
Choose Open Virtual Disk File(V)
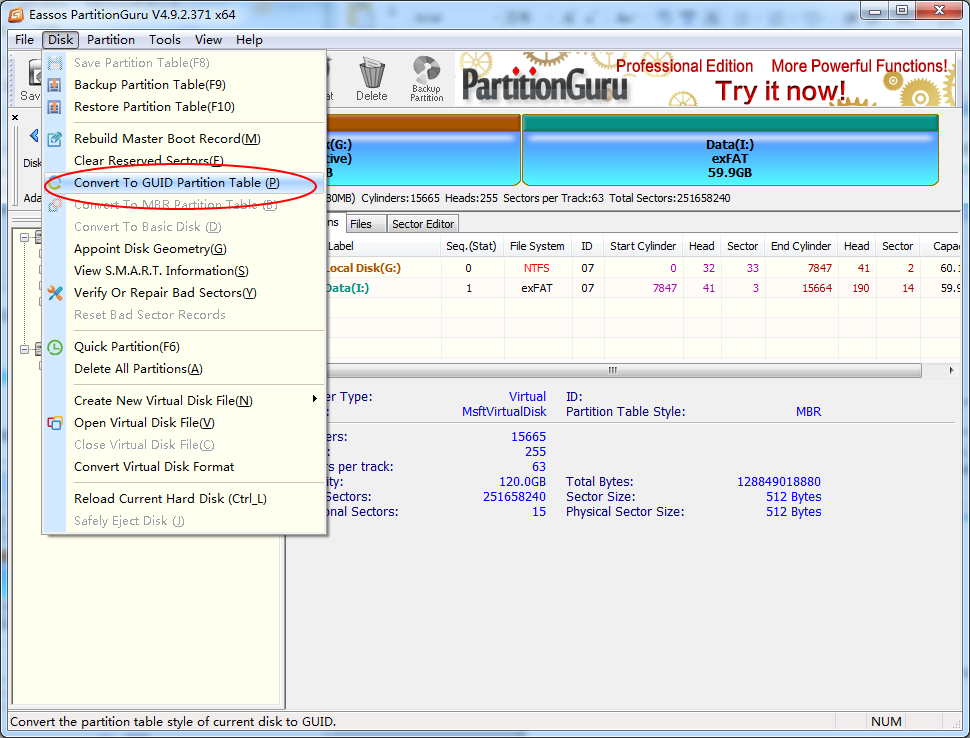(184, 423)
